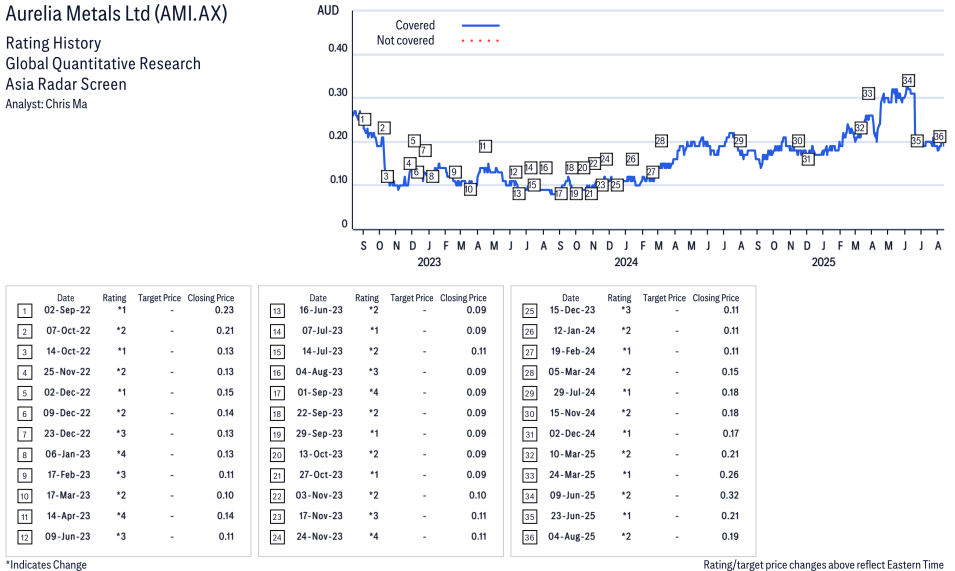Click table index box 24 beside 24-Nov-23
This screenshot has height=571, width=955.
pyautogui.click(x=277, y=538)
